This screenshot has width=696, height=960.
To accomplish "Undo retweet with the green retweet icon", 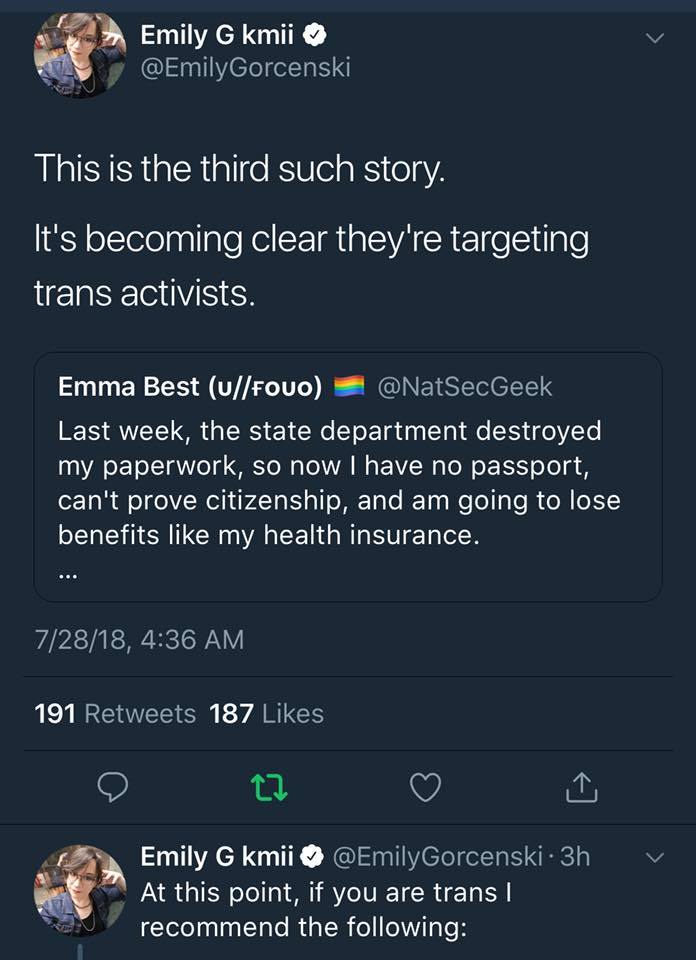I will pyautogui.click(x=269, y=789).
